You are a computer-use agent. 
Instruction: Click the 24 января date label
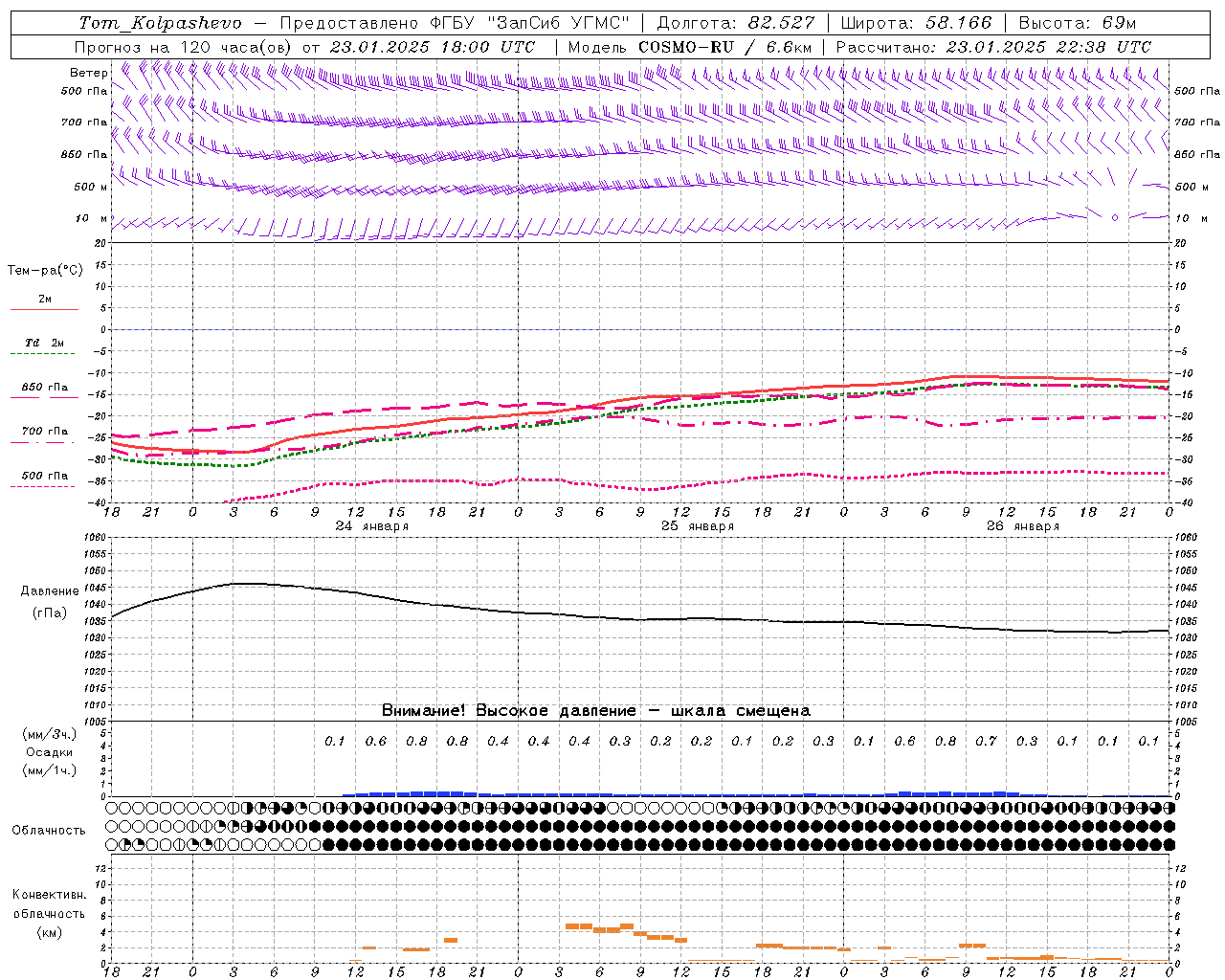point(372,526)
